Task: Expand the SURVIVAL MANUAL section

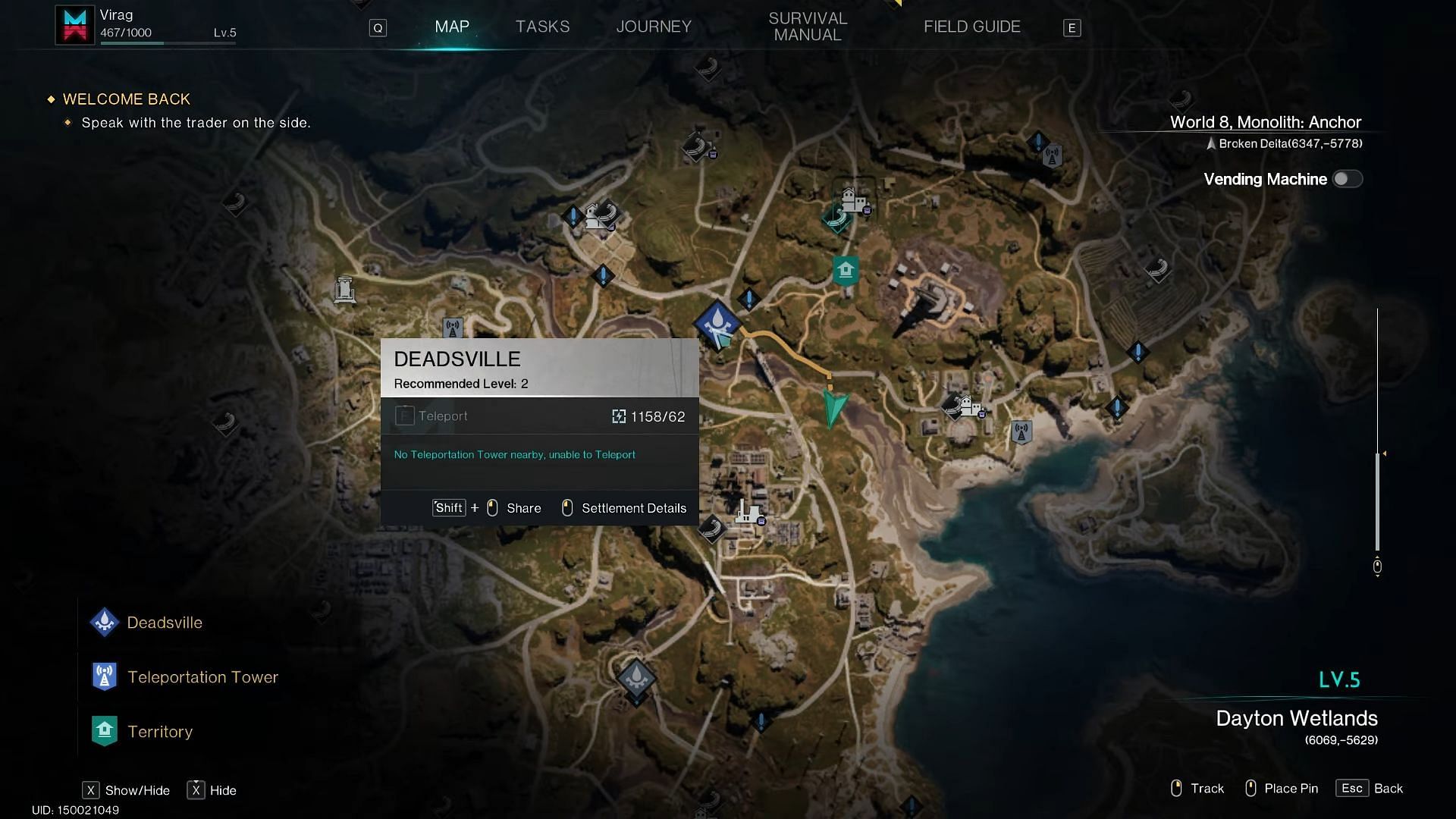Action: (808, 26)
